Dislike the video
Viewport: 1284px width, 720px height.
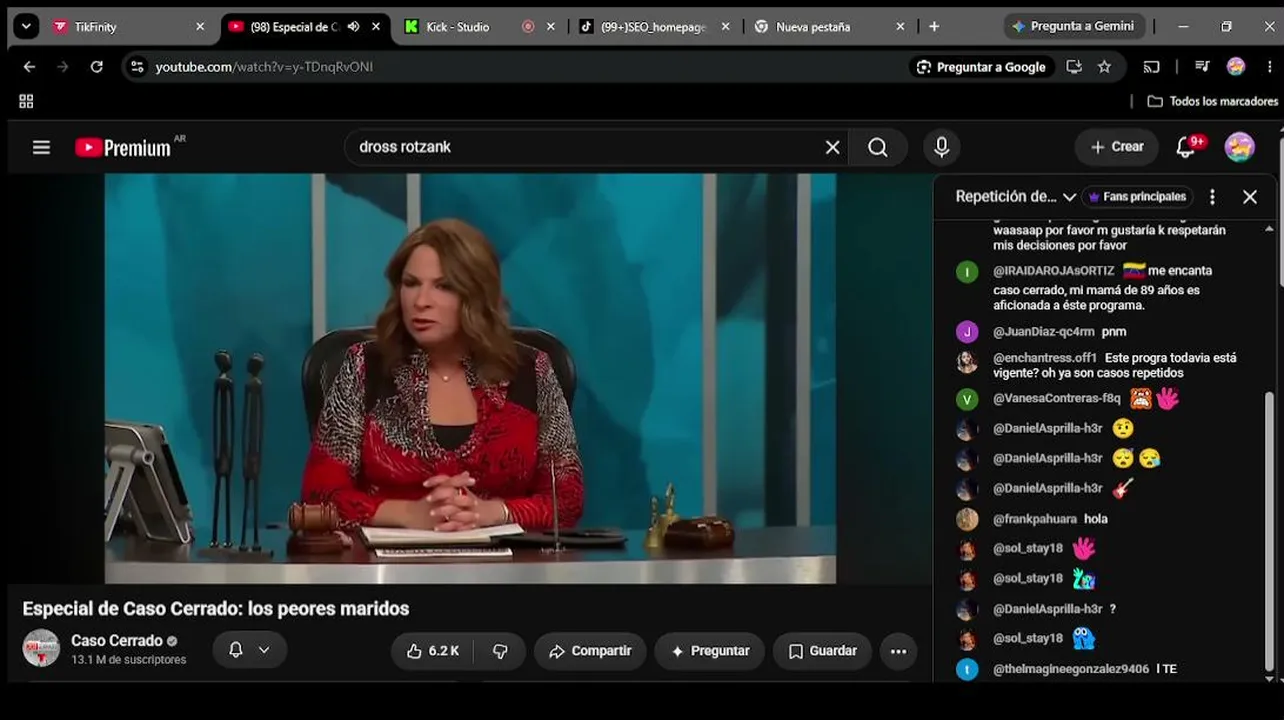coord(500,651)
